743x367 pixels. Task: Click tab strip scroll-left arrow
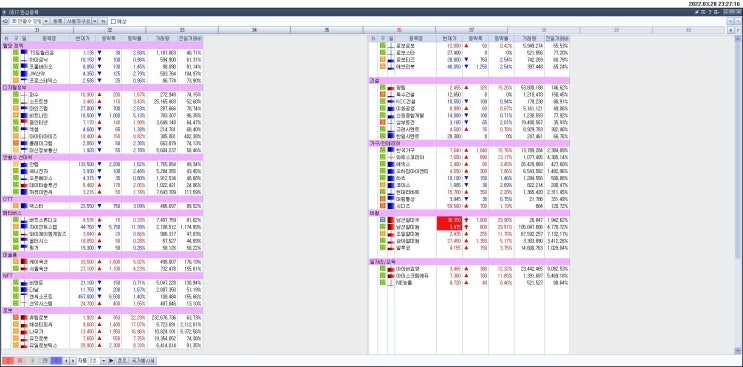(731, 30)
